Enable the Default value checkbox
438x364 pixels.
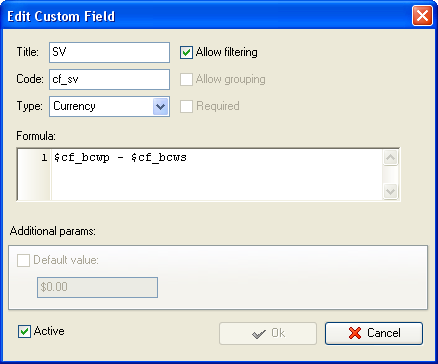[23, 260]
